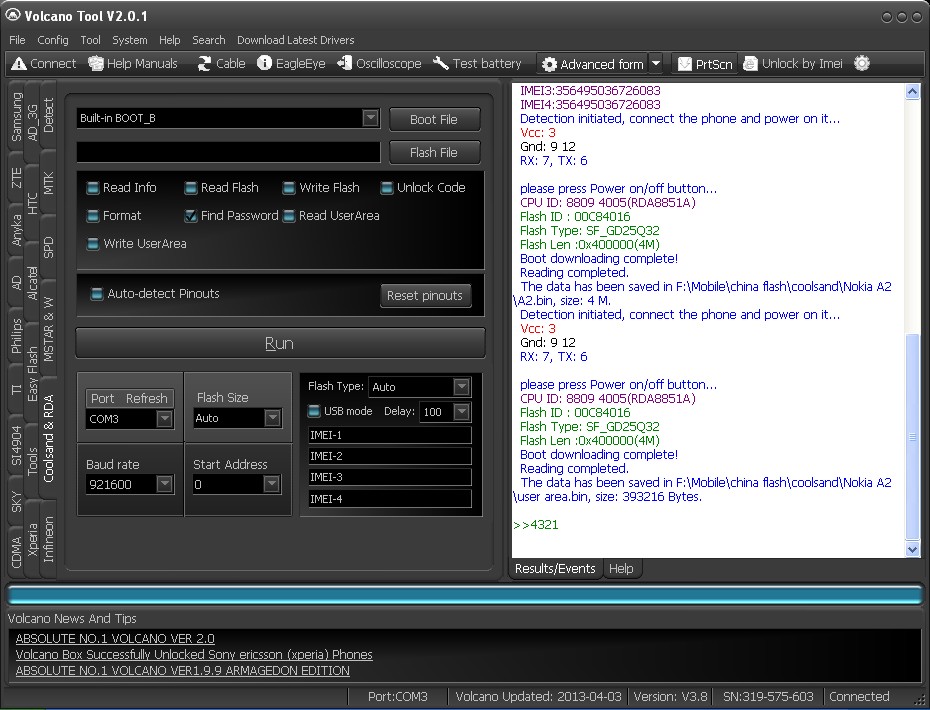This screenshot has width=930, height=710.
Task: Click the IMEI-1 input field
Action: [x=390, y=435]
